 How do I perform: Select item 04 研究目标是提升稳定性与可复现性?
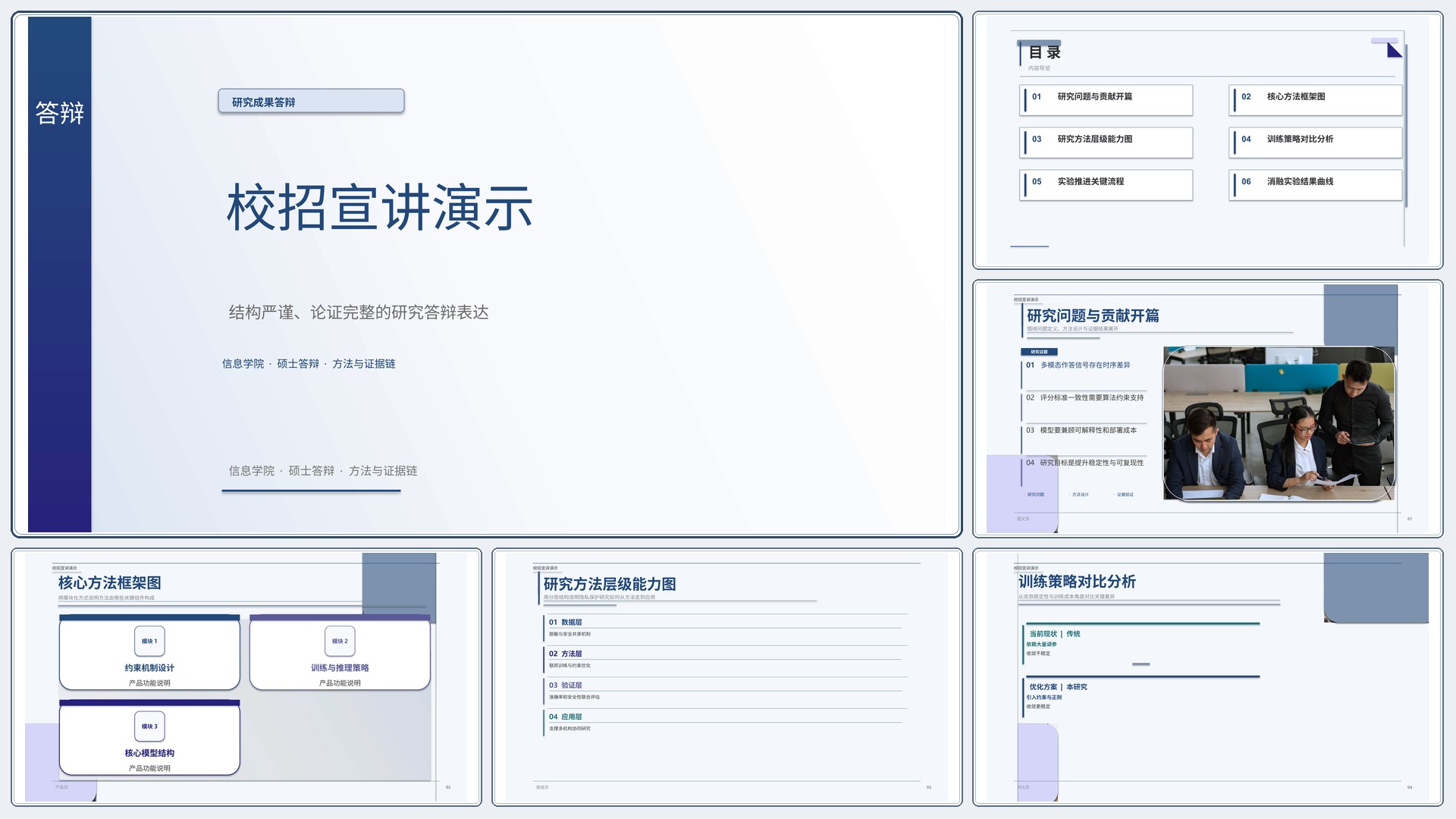click(1084, 463)
